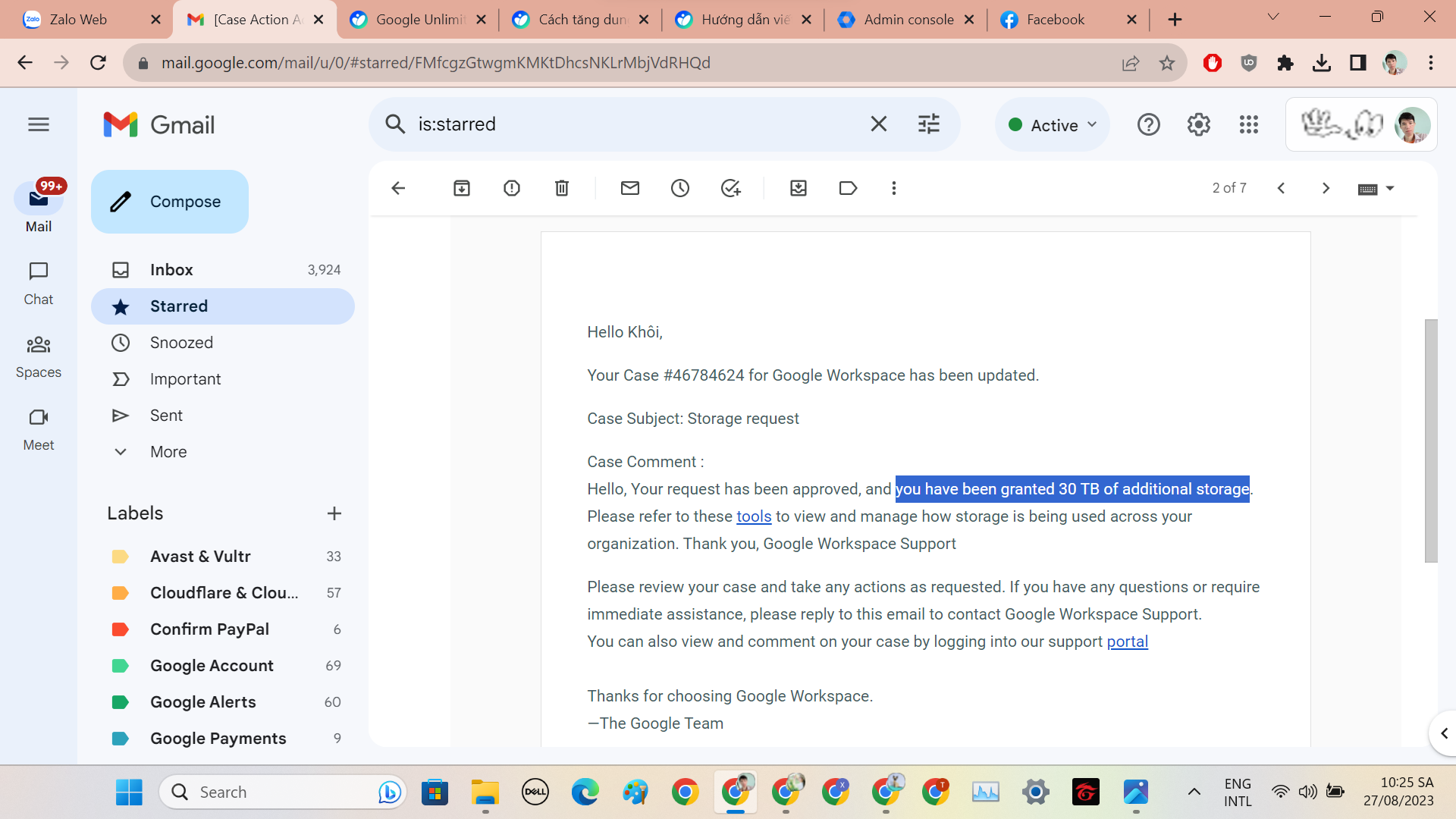
Task: Open input tools keyboard dropdown
Action: click(x=1376, y=189)
